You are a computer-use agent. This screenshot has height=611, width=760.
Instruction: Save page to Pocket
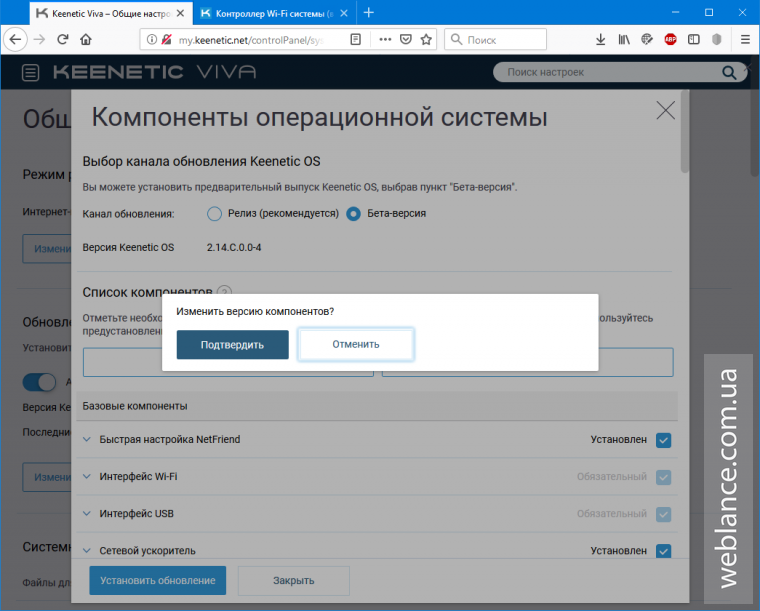tap(406, 39)
